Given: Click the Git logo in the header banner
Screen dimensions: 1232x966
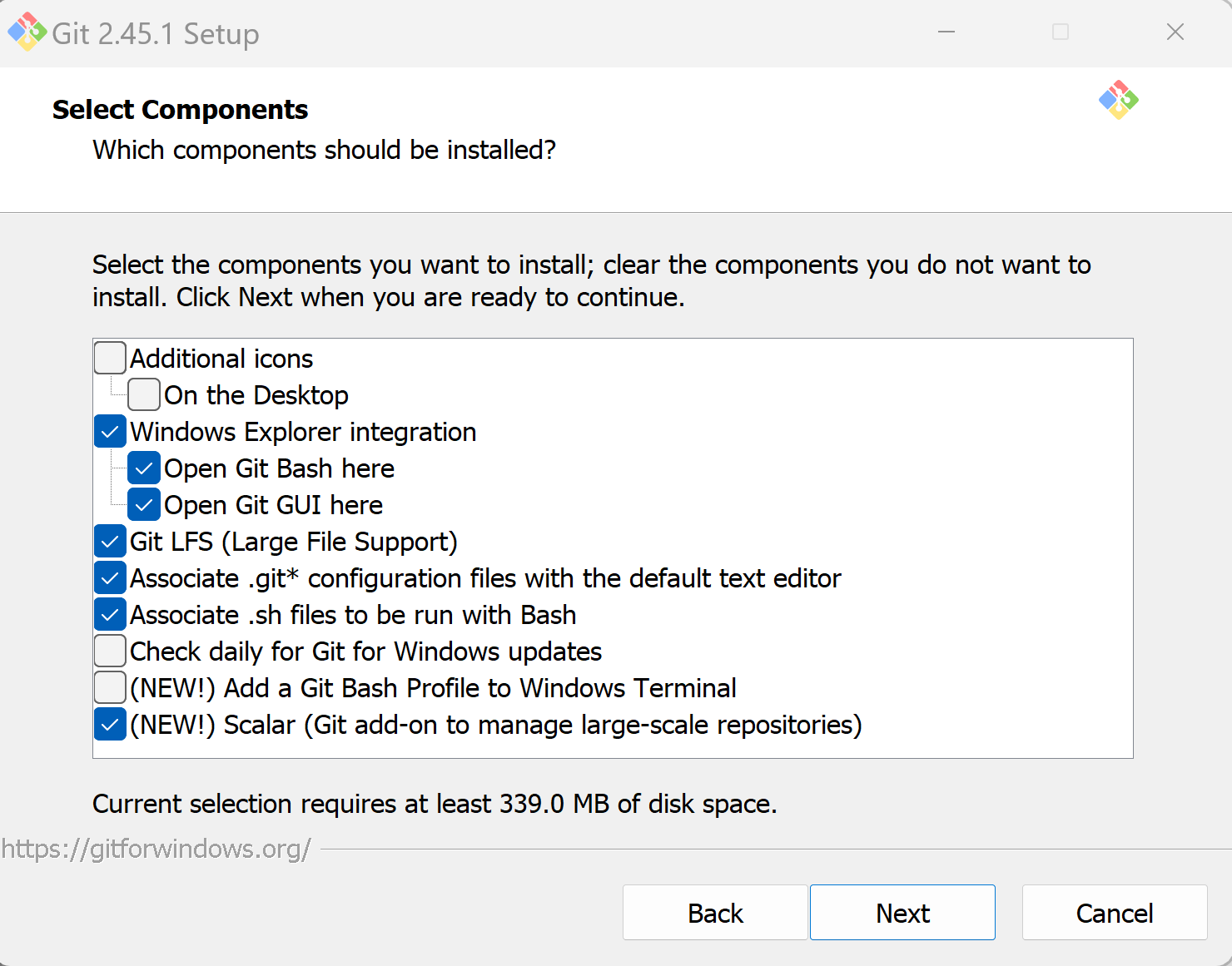Looking at the screenshot, I should coord(1119,100).
